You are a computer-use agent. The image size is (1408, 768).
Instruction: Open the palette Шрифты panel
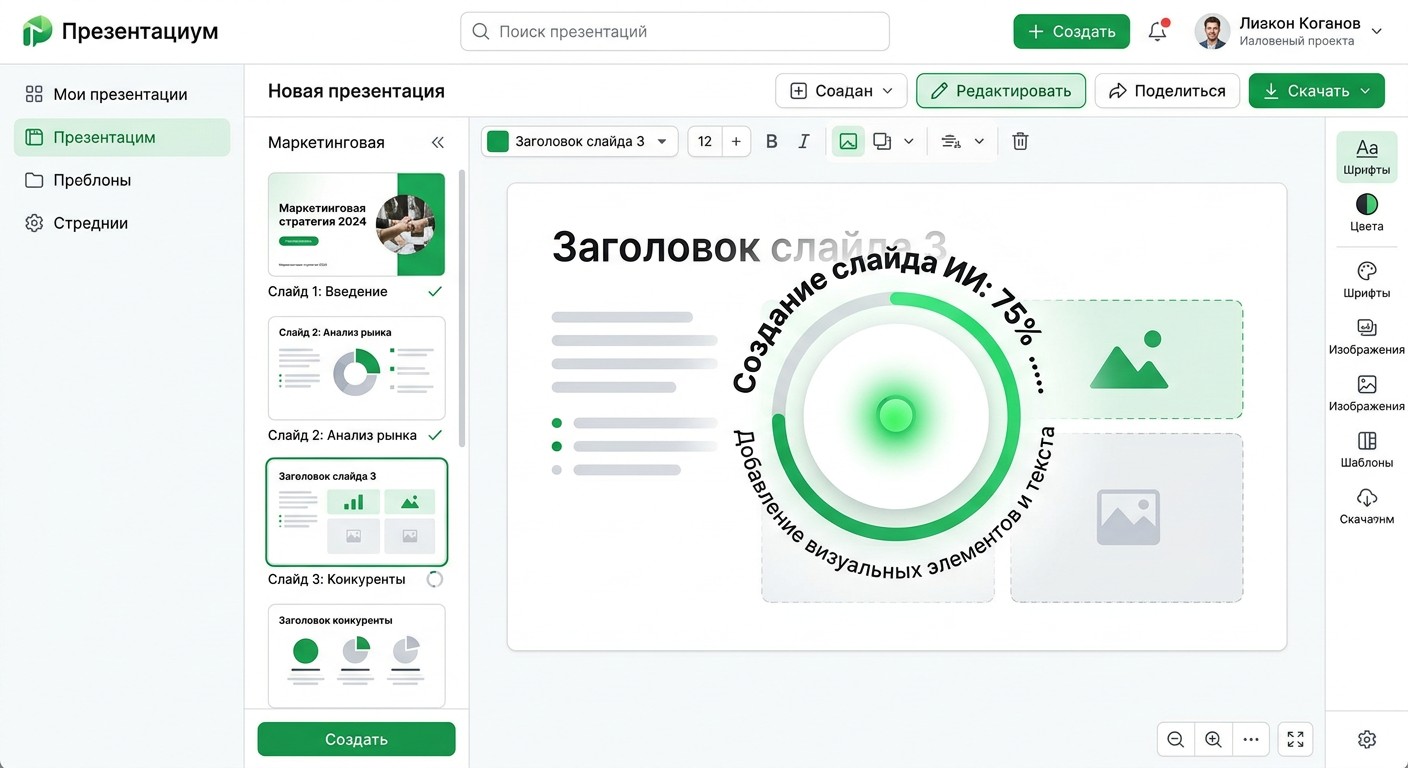point(1366,280)
